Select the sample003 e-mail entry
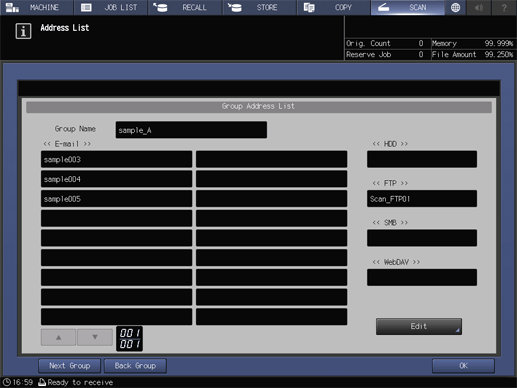Image resolution: width=517 pixels, height=388 pixels. click(116, 159)
